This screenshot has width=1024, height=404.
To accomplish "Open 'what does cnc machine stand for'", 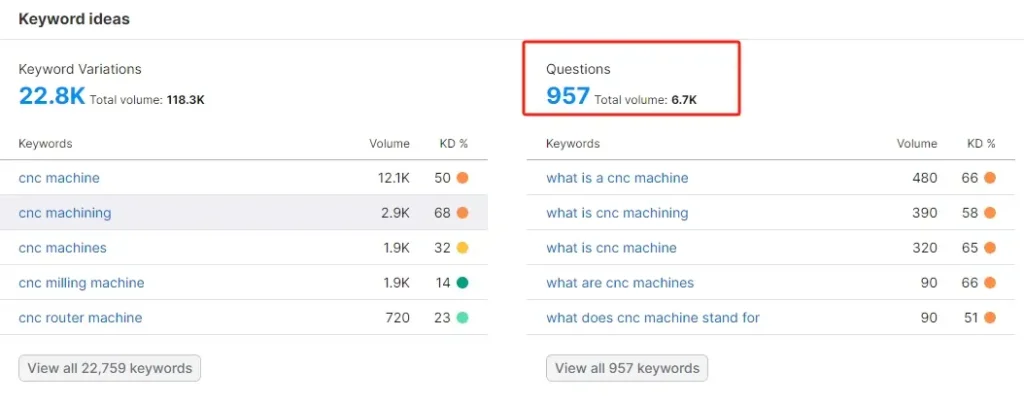I will [x=653, y=318].
